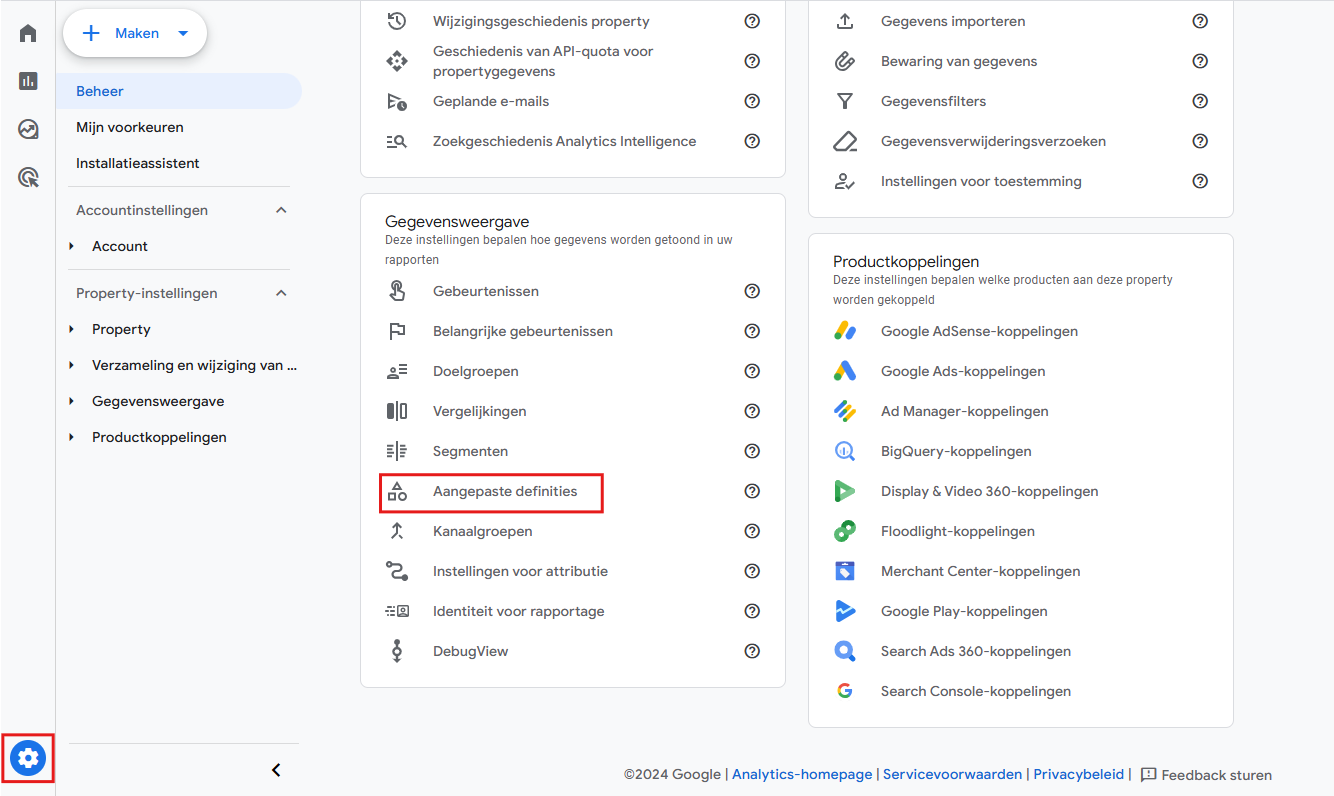Open Reports icon in left rail
Viewport: 1334px width, 796px height.
click(x=28, y=81)
